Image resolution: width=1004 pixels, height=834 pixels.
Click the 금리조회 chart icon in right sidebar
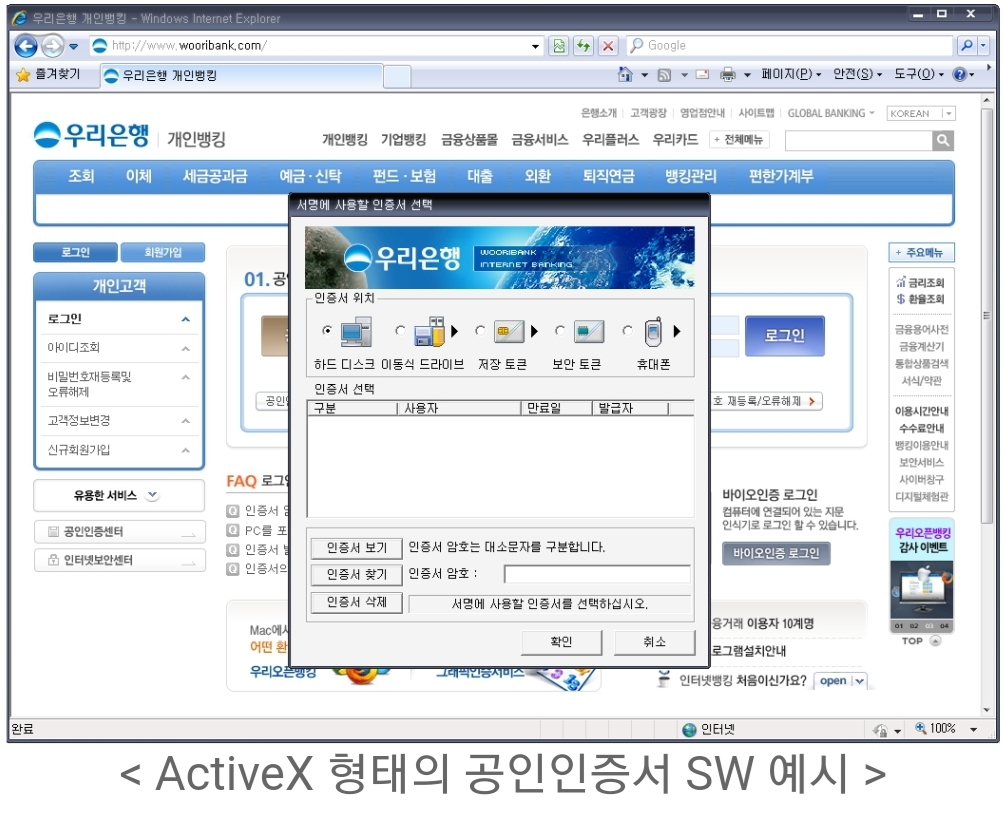pos(901,282)
